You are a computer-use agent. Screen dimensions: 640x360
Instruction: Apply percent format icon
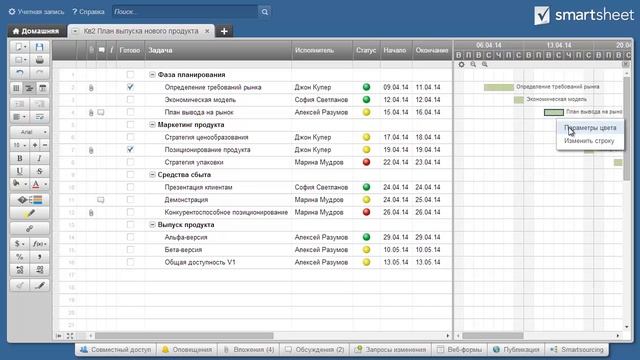coord(19,257)
